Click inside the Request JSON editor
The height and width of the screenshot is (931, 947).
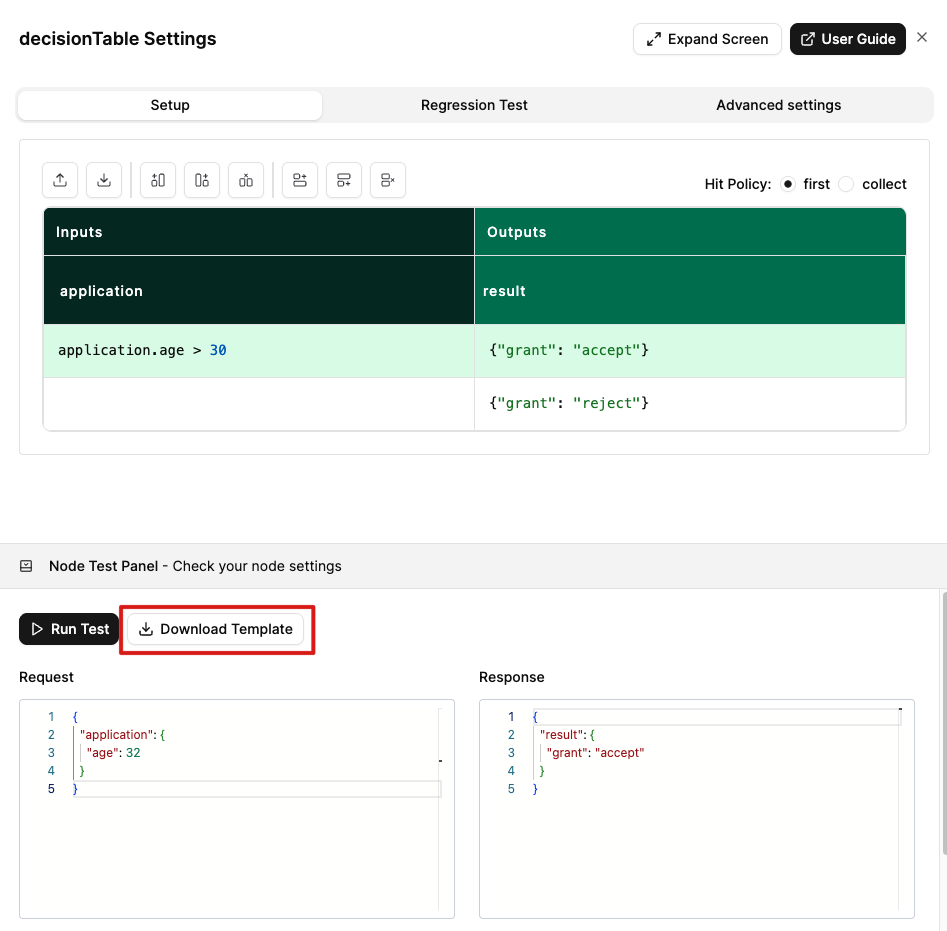[x=237, y=809]
